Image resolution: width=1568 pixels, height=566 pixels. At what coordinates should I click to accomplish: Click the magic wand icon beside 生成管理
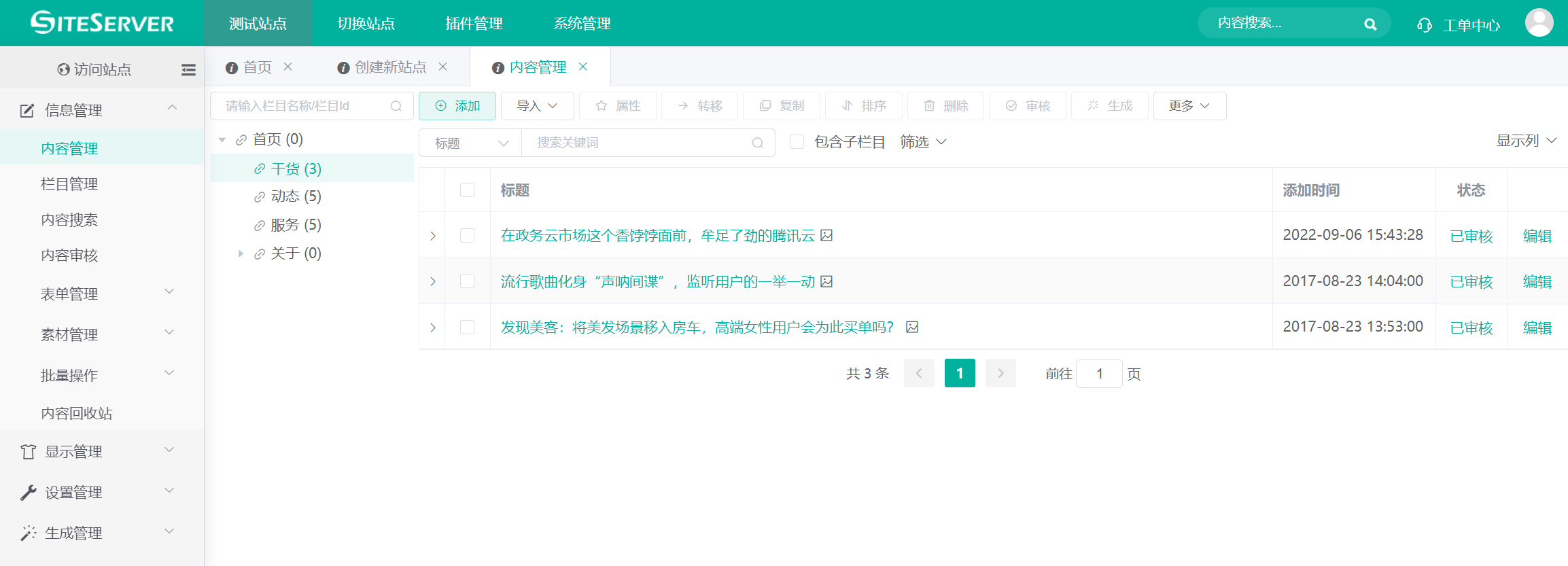28,533
